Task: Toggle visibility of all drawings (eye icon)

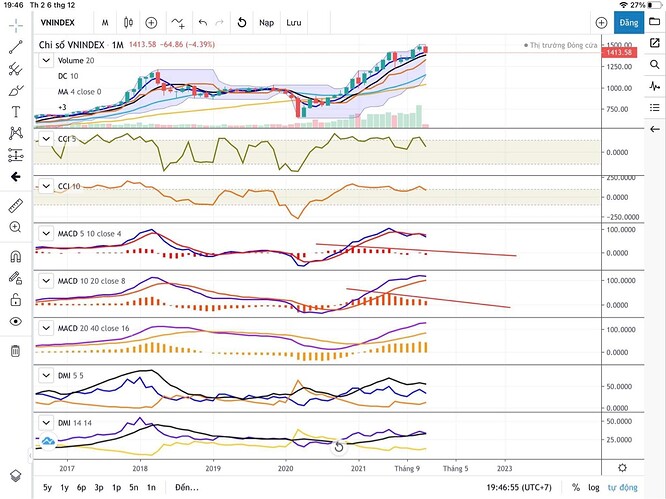Action: (x=15, y=321)
